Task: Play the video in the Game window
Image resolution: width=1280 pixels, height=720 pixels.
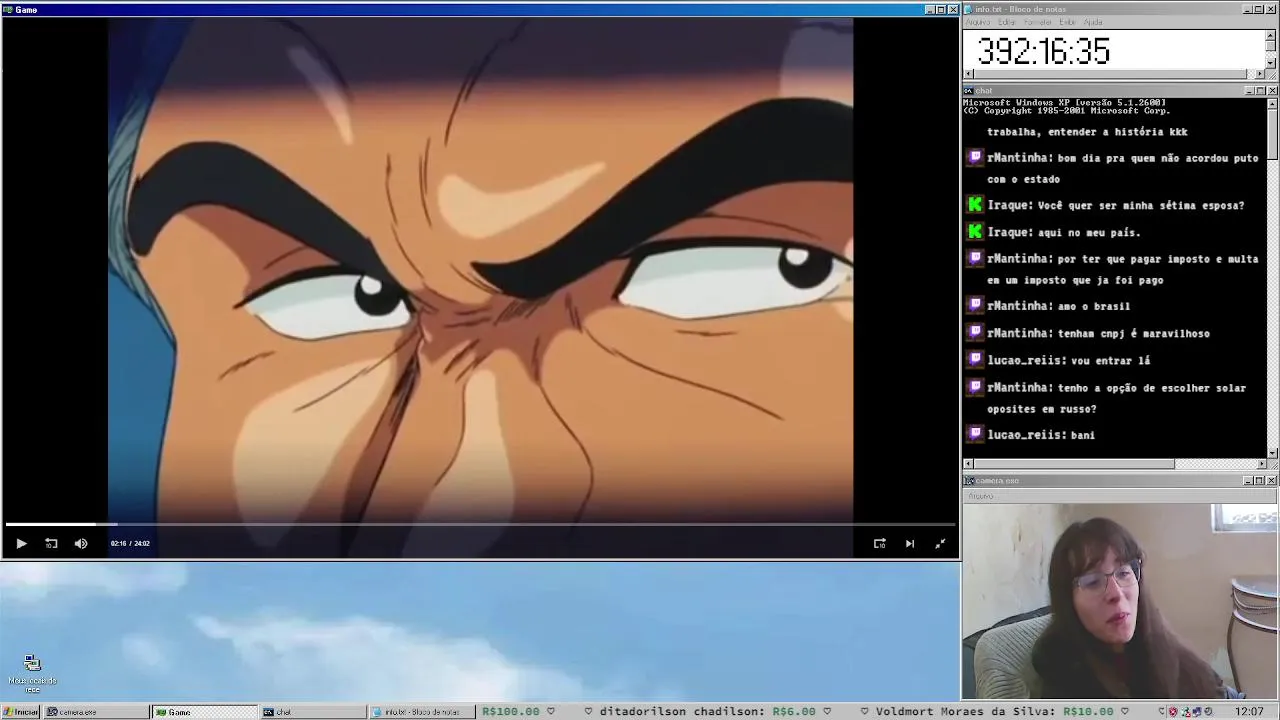Action: (21, 543)
